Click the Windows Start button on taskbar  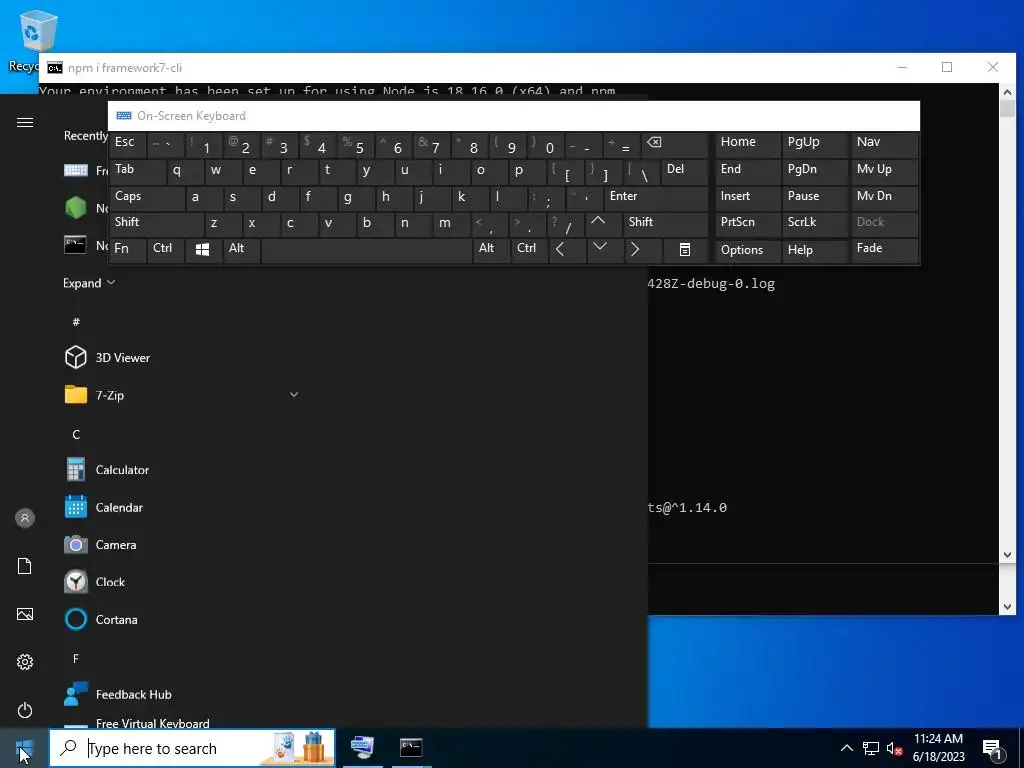coord(24,748)
